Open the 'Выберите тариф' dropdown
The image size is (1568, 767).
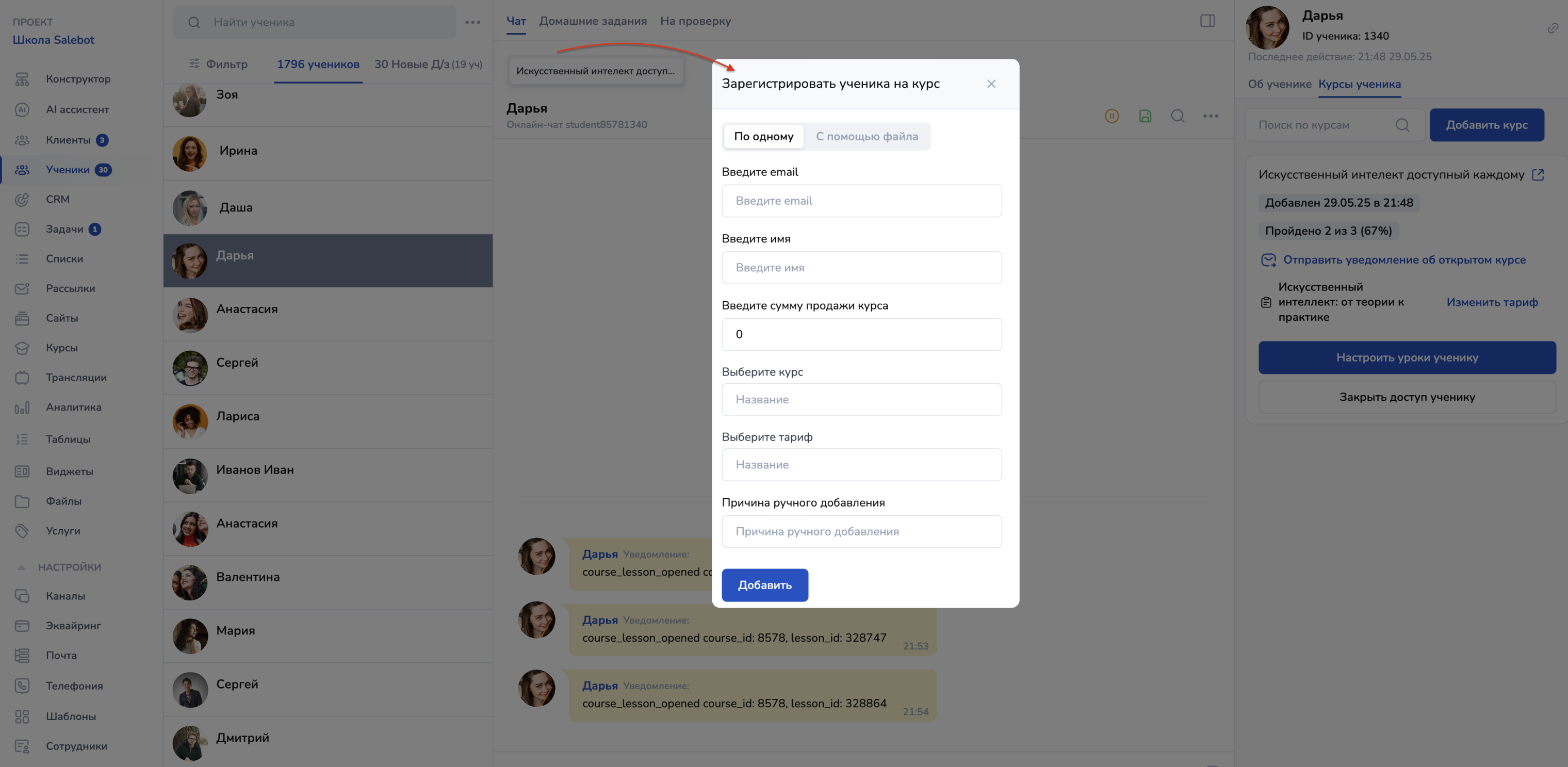(861, 464)
